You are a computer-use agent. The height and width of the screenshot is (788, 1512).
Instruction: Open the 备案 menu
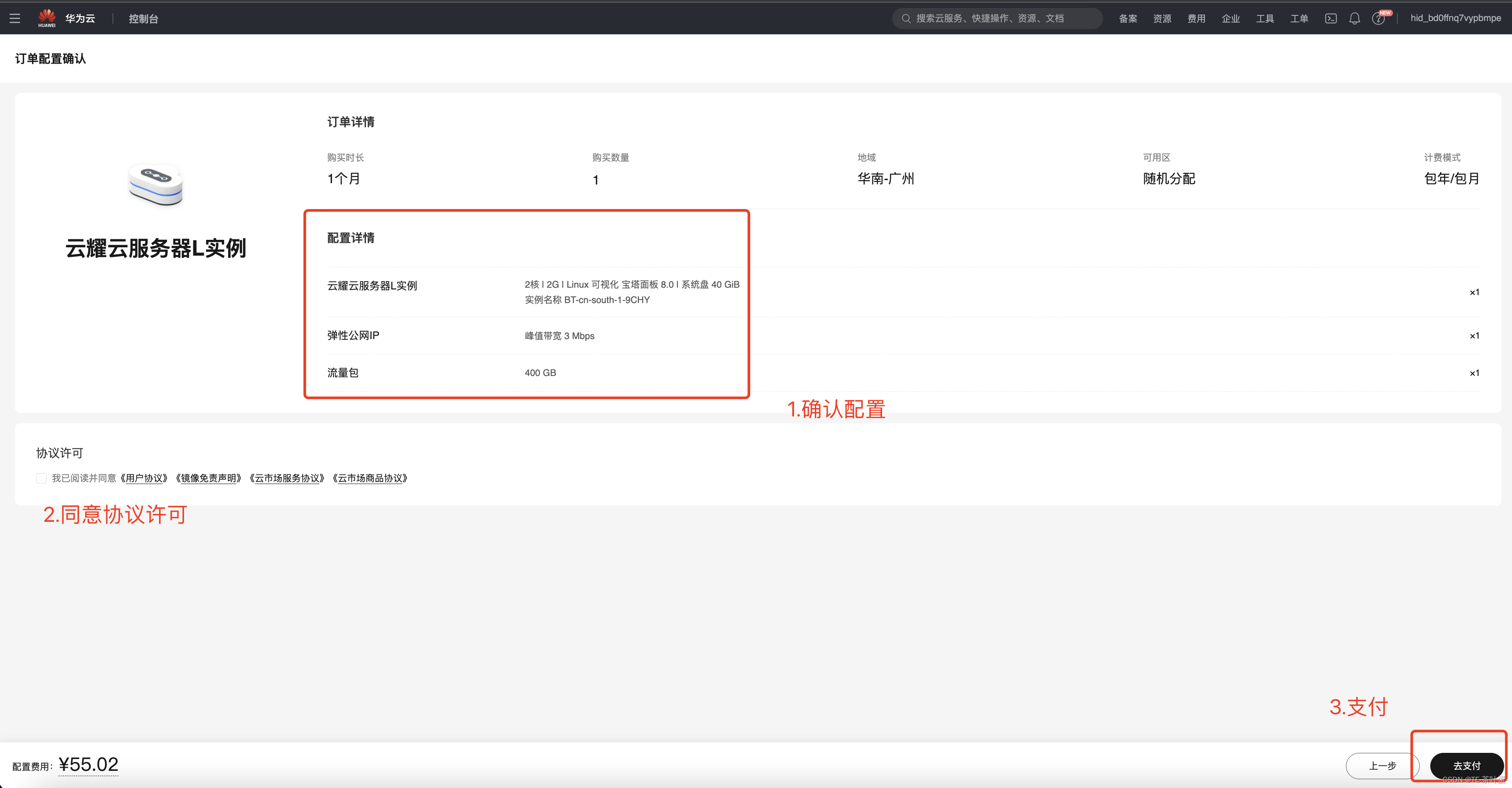tap(1128, 19)
